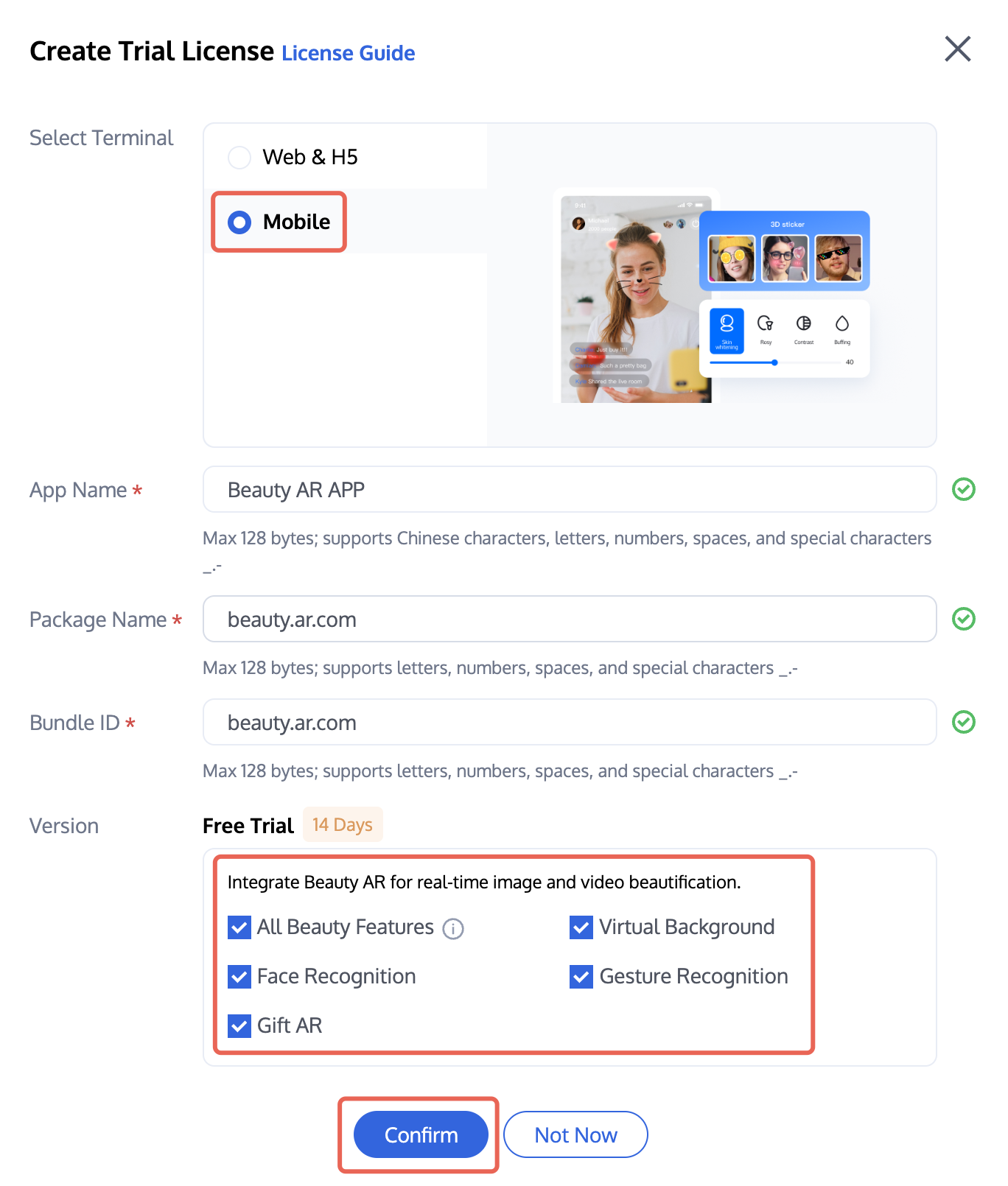Disable the Gesture Recognition checkbox
The height and width of the screenshot is (1186, 1008).
click(581, 977)
